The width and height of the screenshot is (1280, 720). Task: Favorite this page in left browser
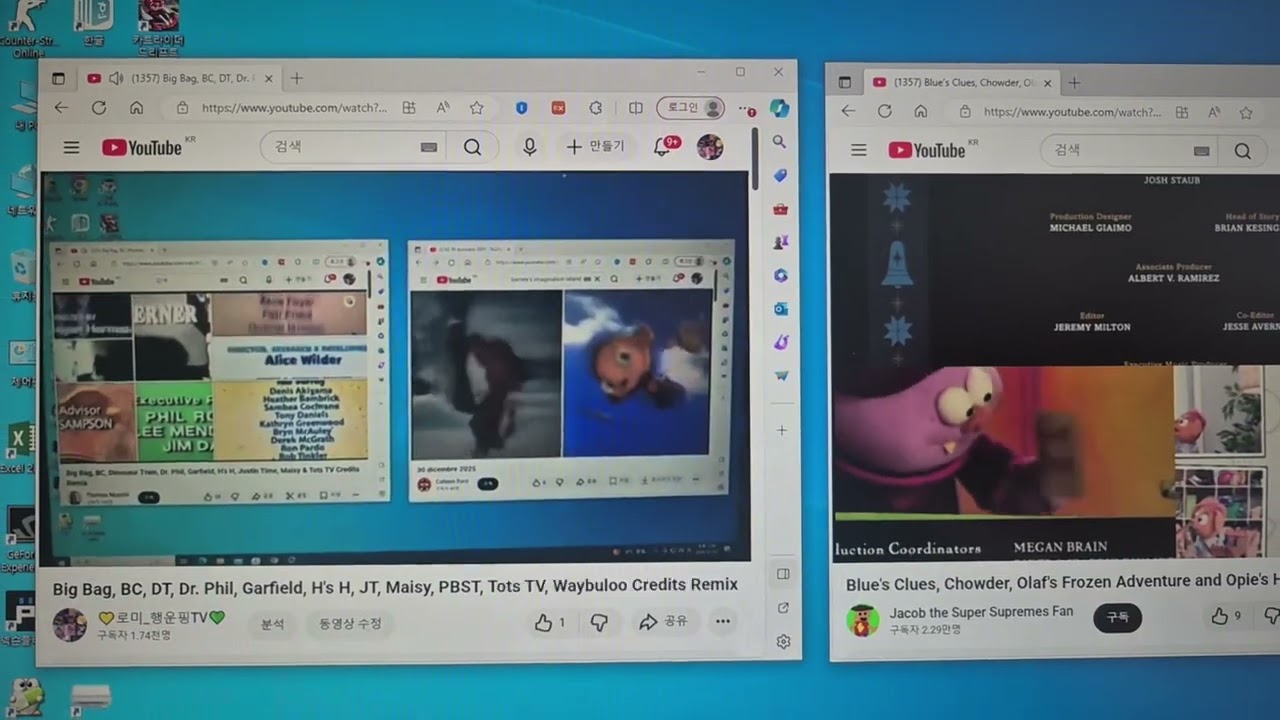click(x=477, y=108)
